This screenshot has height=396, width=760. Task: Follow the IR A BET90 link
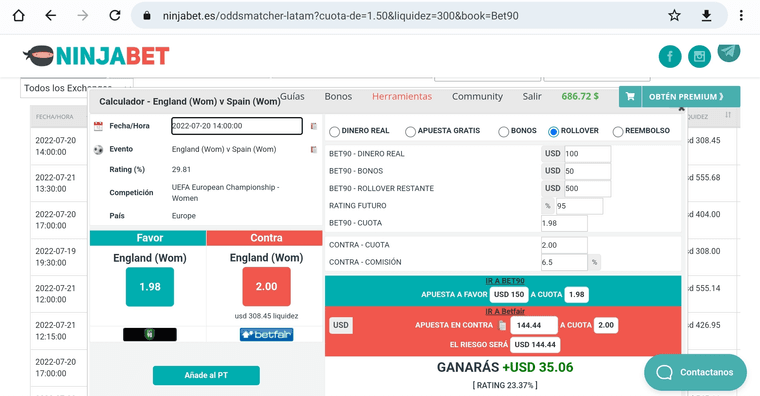[505, 281]
